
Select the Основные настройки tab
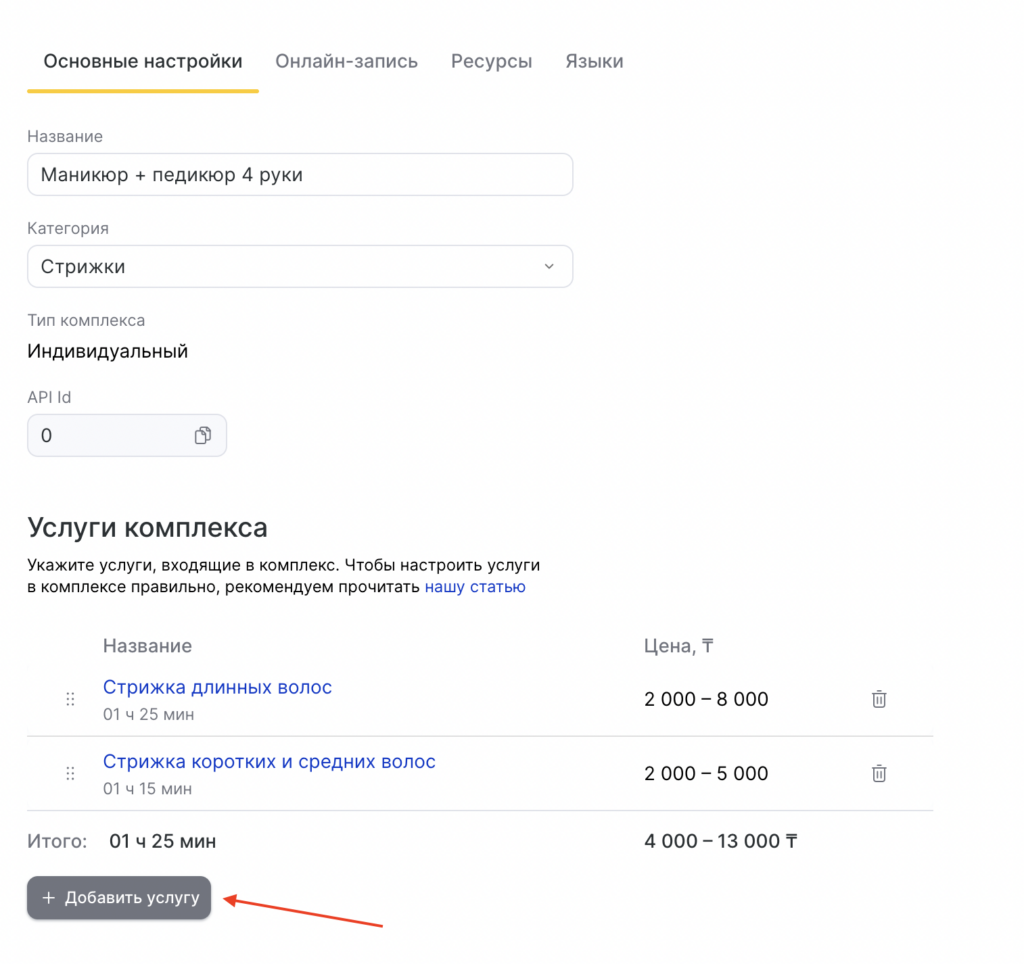click(143, 62)
